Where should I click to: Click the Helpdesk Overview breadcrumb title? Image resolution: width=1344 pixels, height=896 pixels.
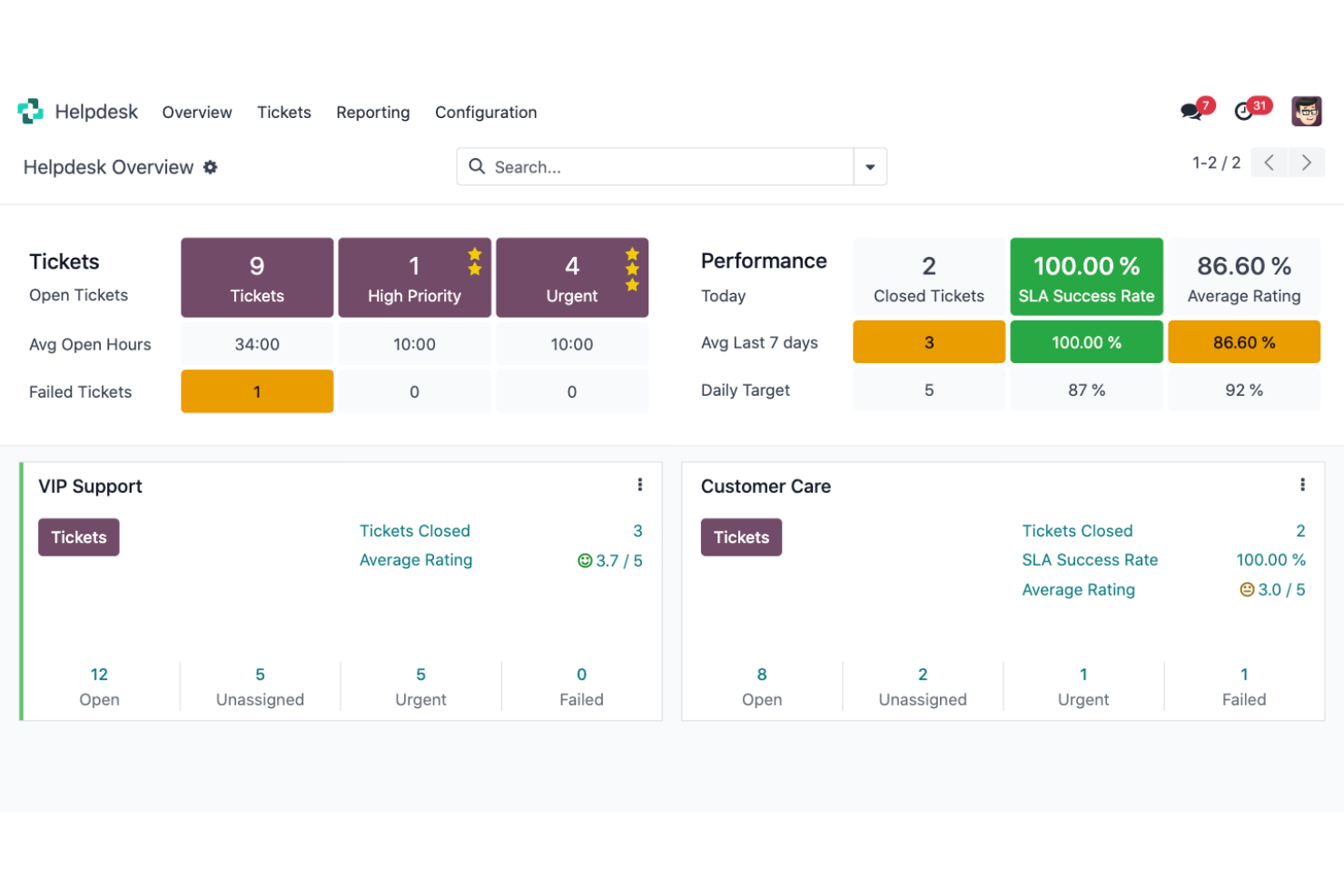[108, 167]
